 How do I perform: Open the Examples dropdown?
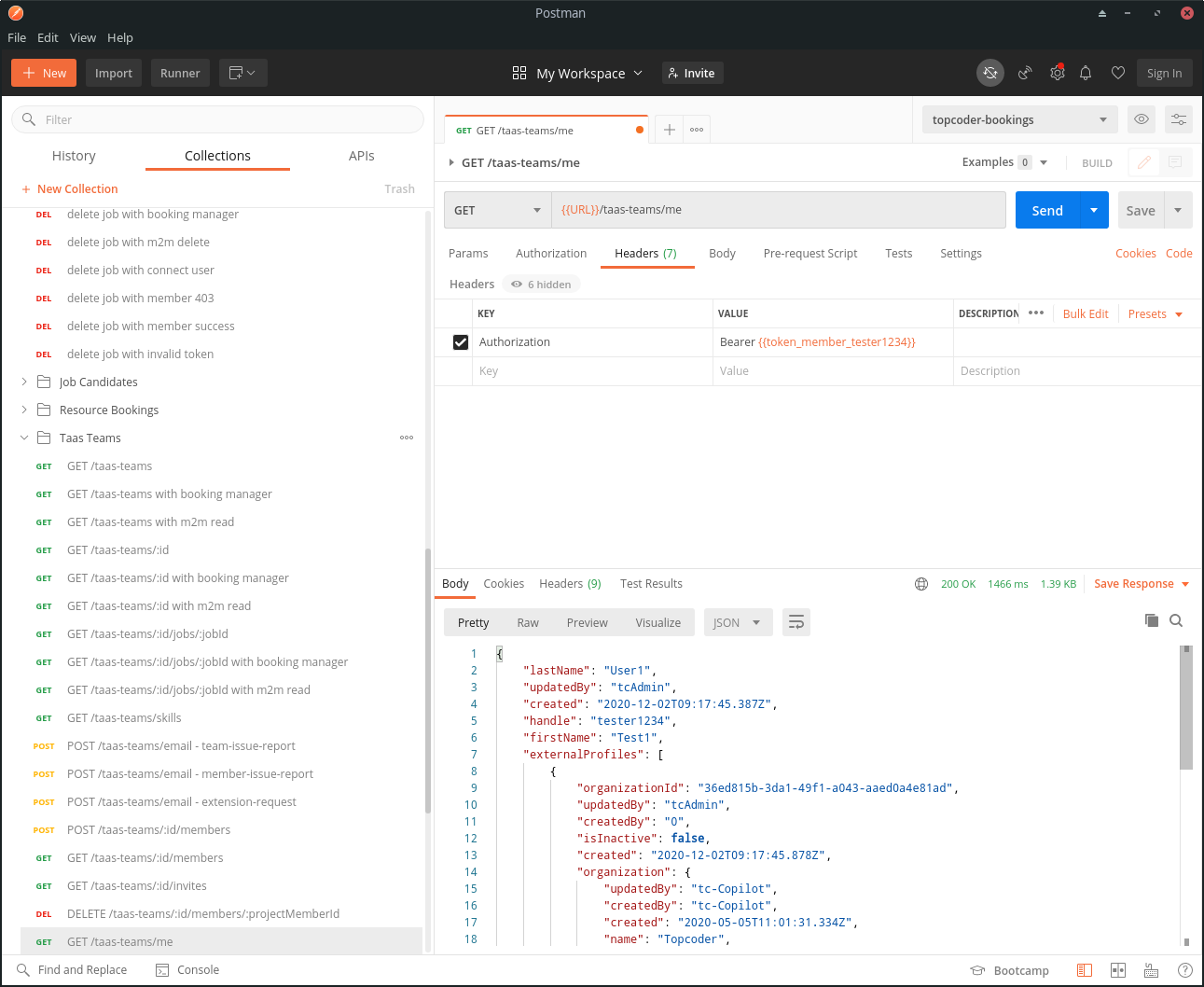tap(1005, 162)
